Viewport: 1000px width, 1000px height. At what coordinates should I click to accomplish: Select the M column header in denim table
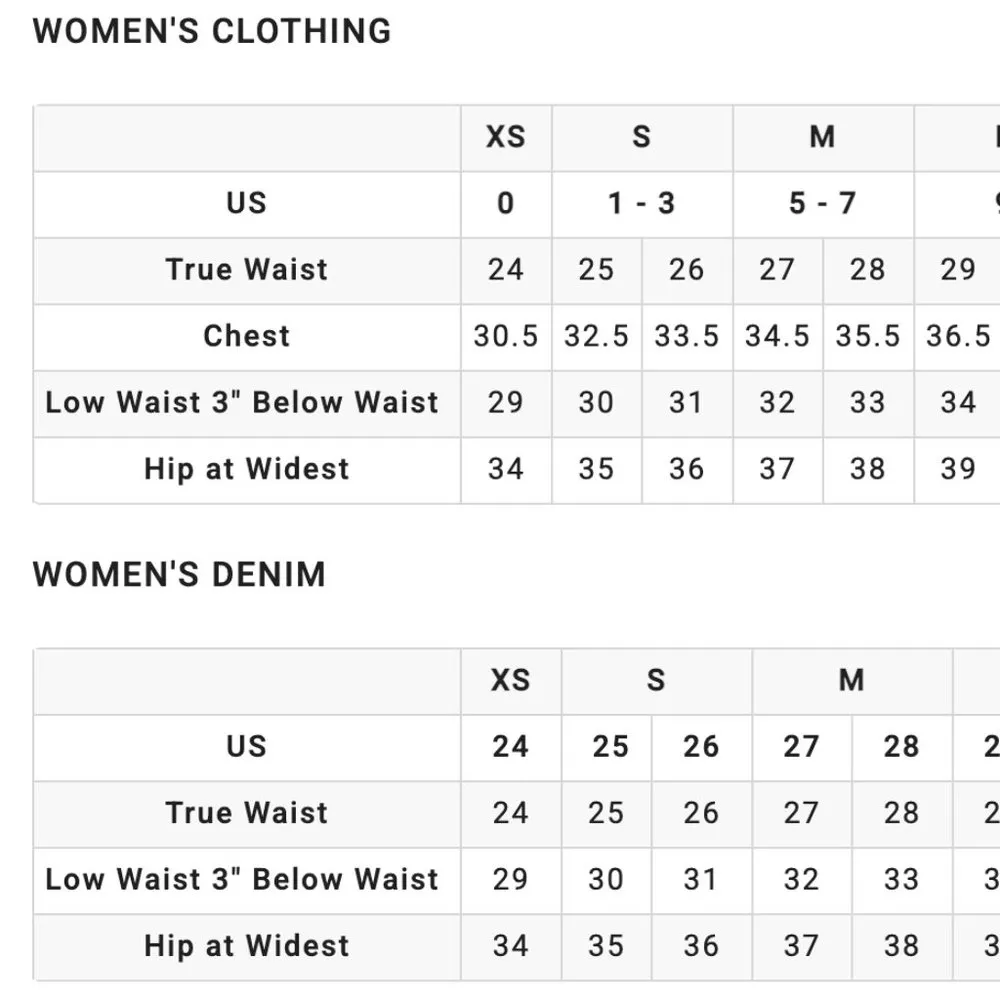[x=851, y=681]
